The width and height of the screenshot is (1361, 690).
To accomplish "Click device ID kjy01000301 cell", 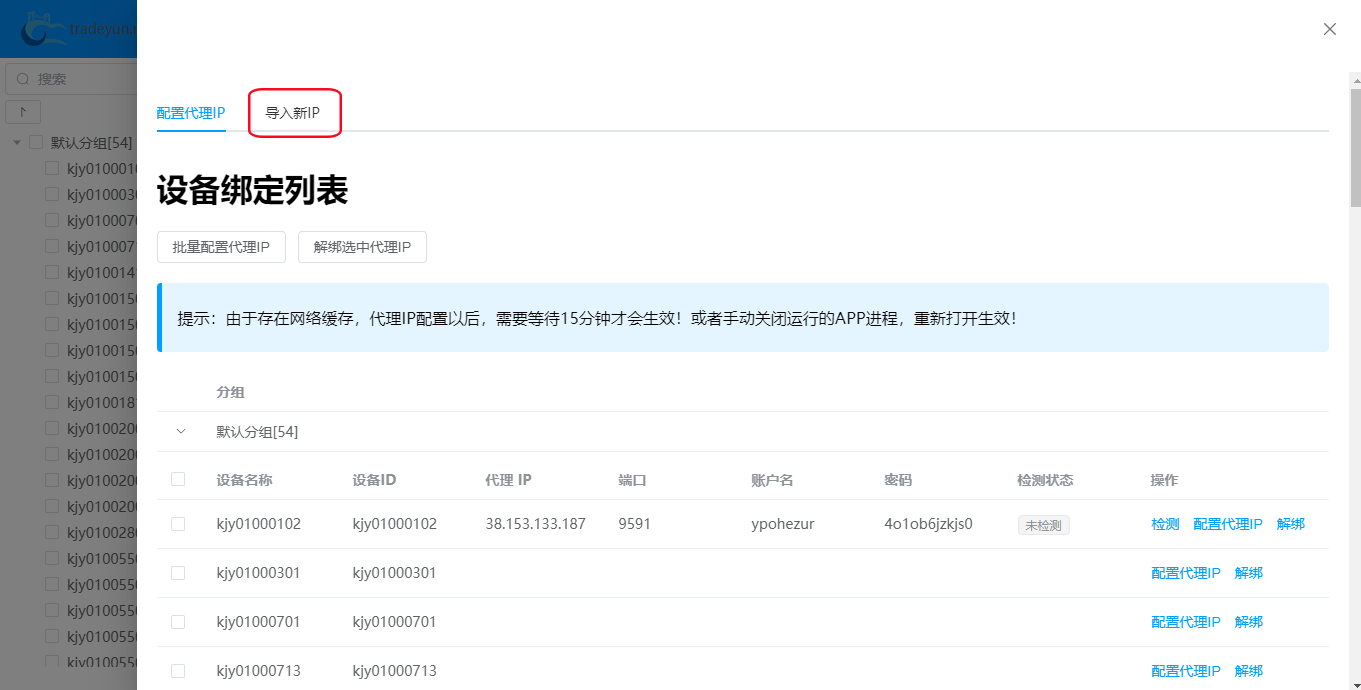I will pyautogui.click(x=395, y=573).
